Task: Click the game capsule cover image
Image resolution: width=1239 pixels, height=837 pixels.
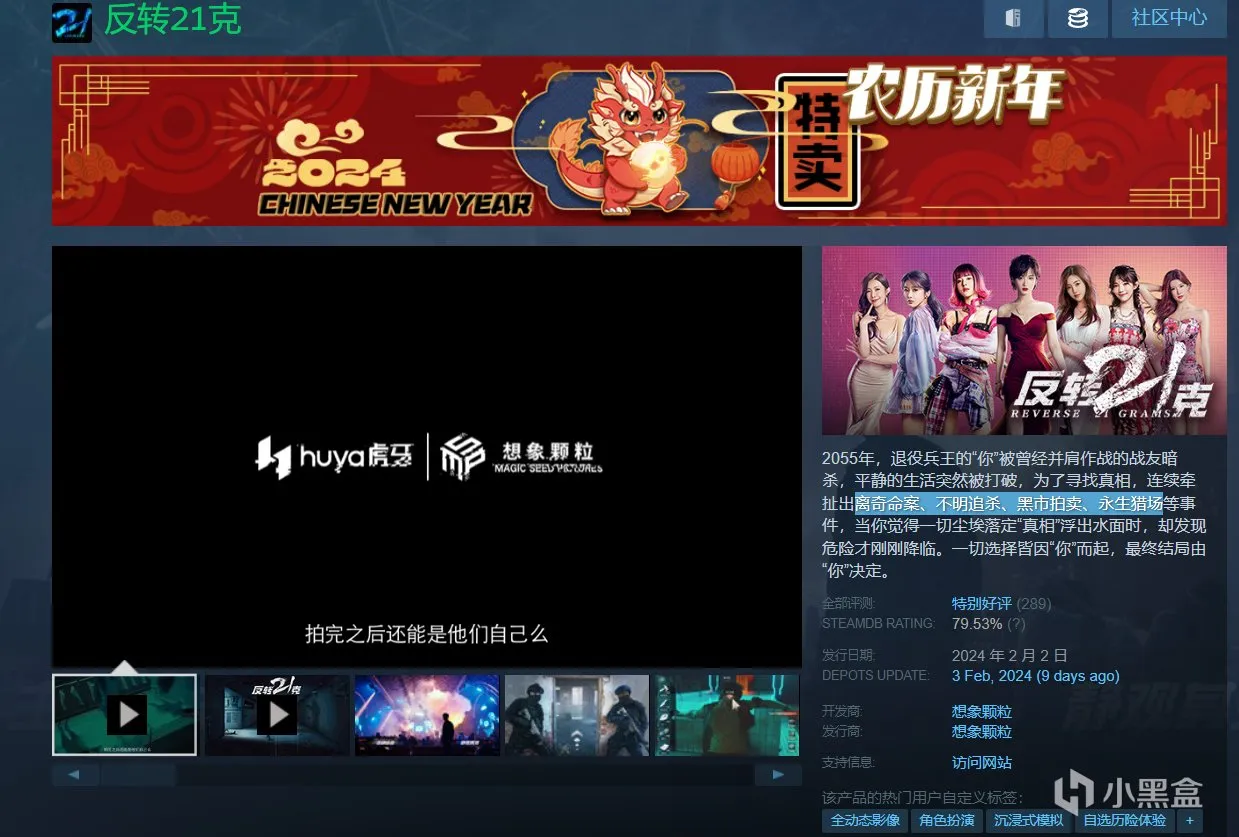Action: (1024, 340)
